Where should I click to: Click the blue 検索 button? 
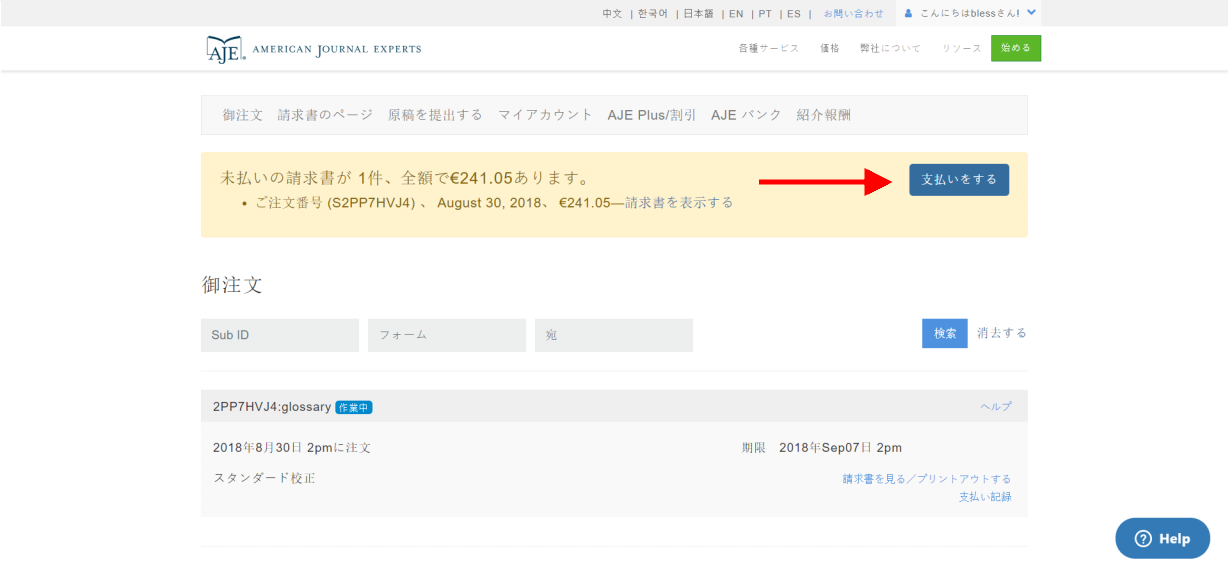(x=945, y=333)
